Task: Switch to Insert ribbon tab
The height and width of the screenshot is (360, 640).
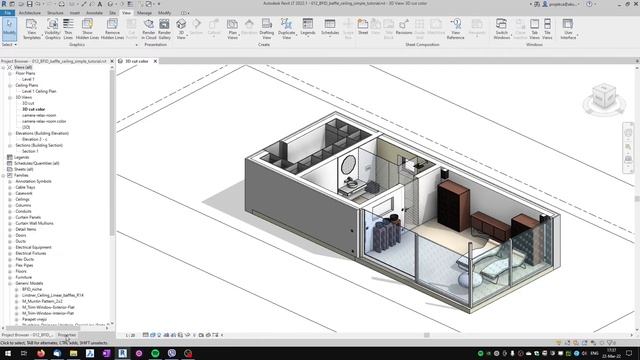Action: click(75, 13)
